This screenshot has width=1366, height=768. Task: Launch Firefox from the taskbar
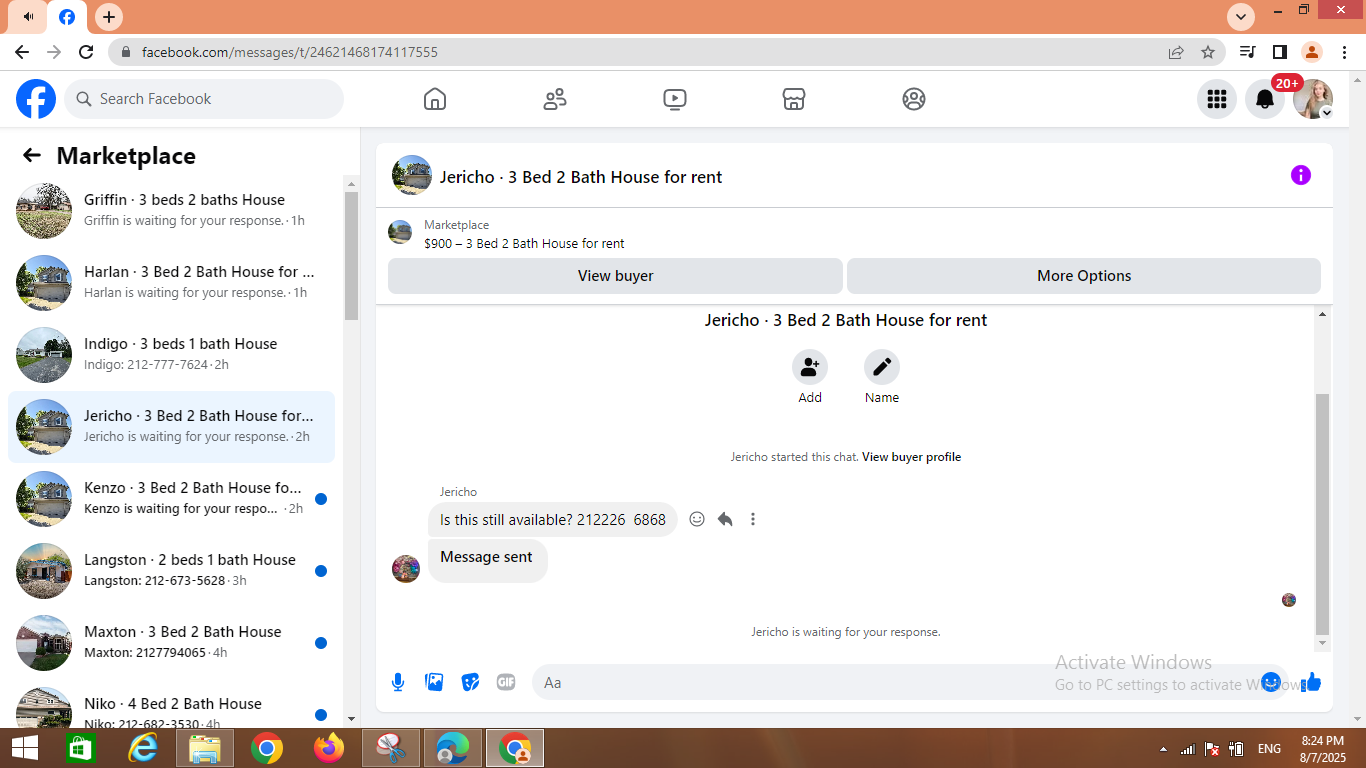328,748
